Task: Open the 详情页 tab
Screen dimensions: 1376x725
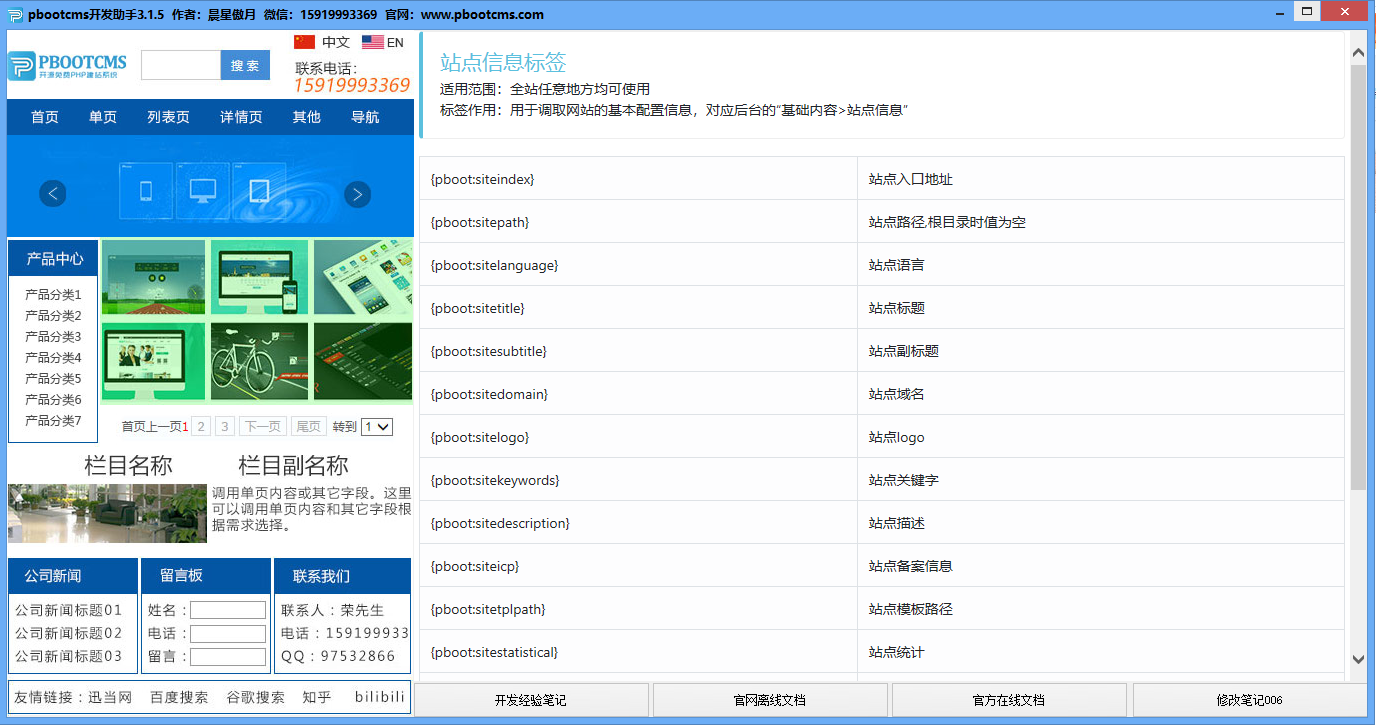Action: coord(239,116)
